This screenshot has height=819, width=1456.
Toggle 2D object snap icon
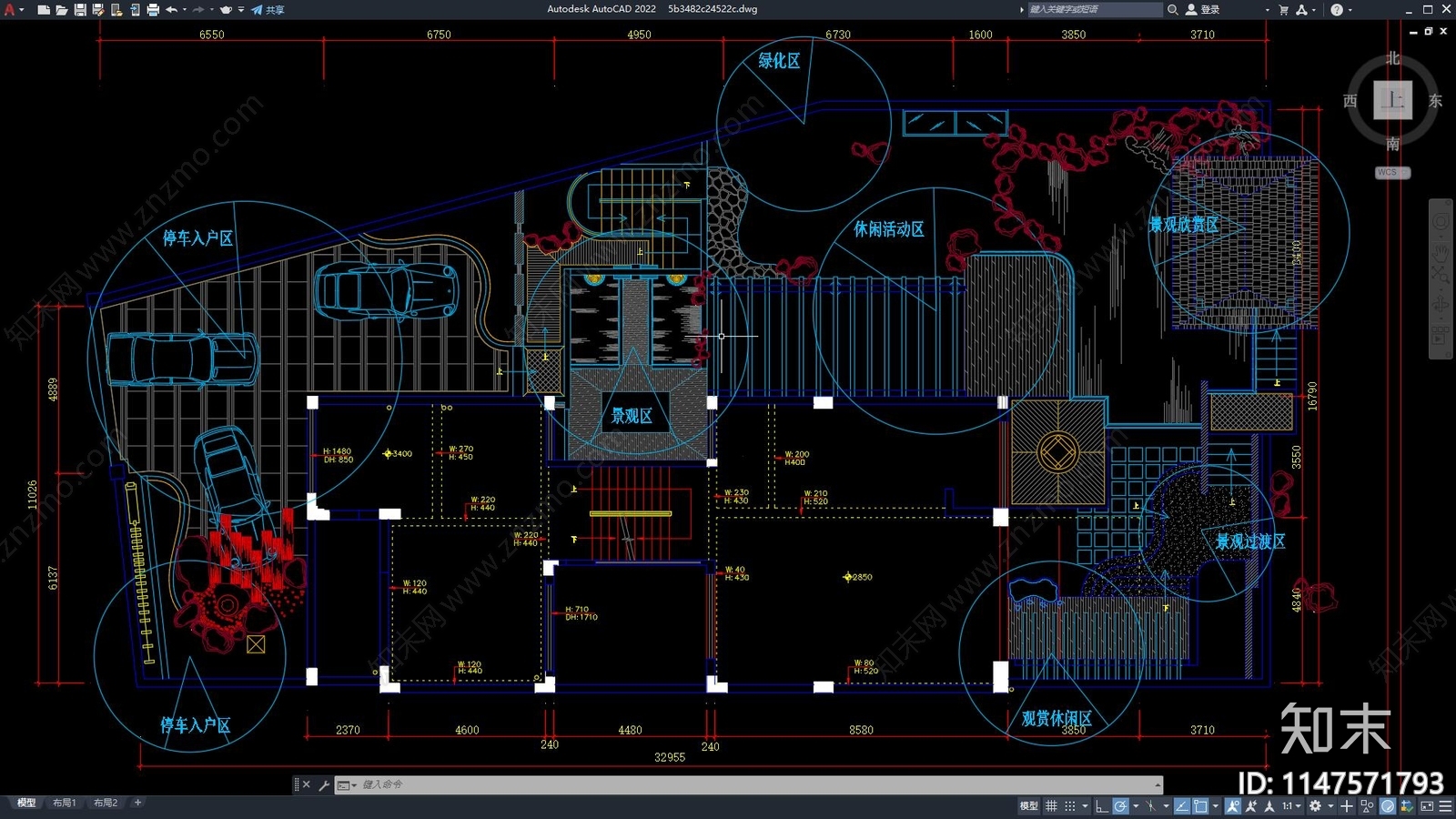click(1200, 806)
